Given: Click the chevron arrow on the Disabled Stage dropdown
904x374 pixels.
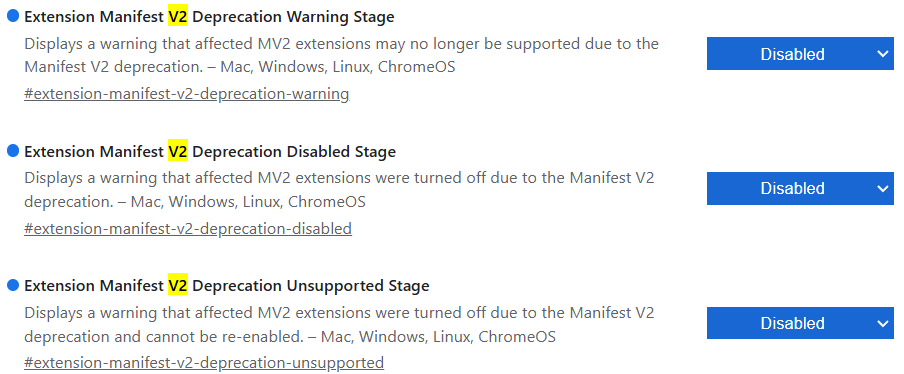Looking at the screenshot, I should tap(883, 188).
